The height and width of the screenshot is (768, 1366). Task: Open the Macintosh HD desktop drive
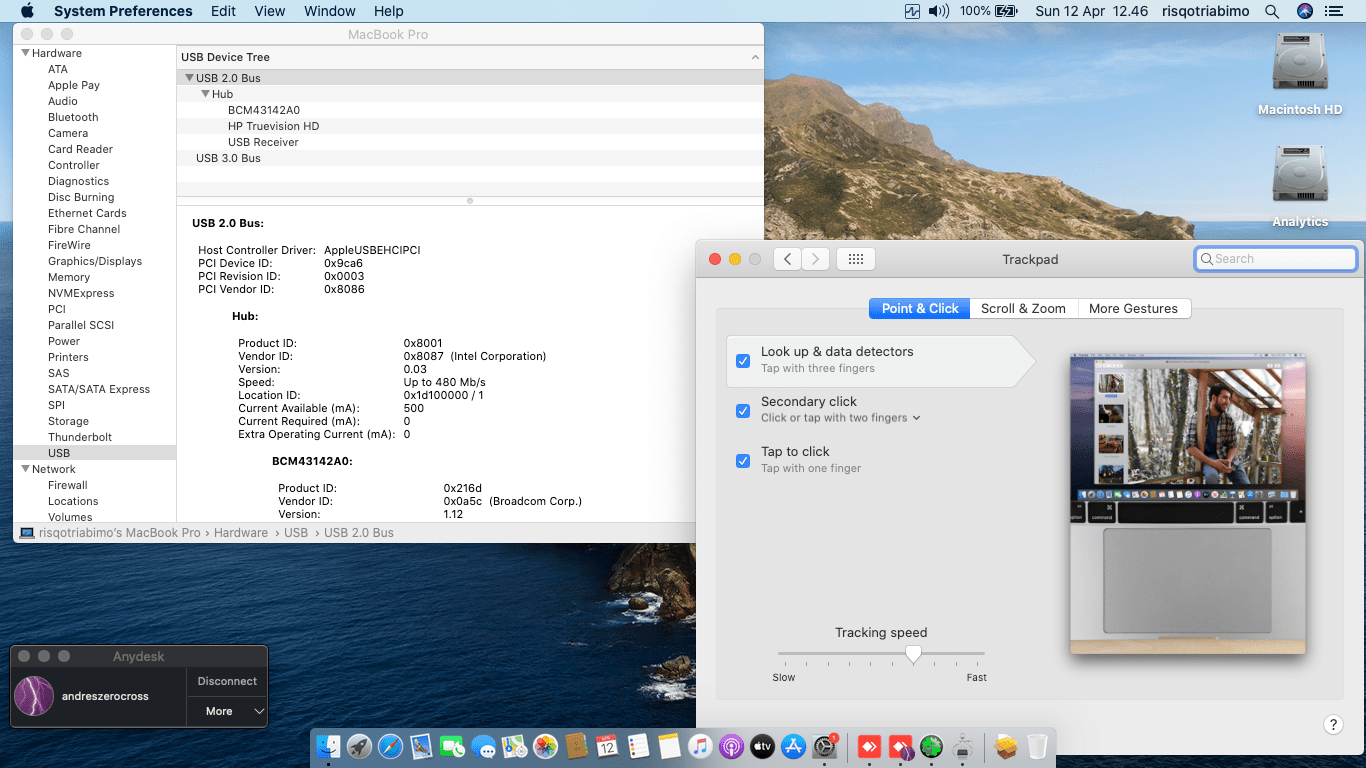tap(1299, 74)
